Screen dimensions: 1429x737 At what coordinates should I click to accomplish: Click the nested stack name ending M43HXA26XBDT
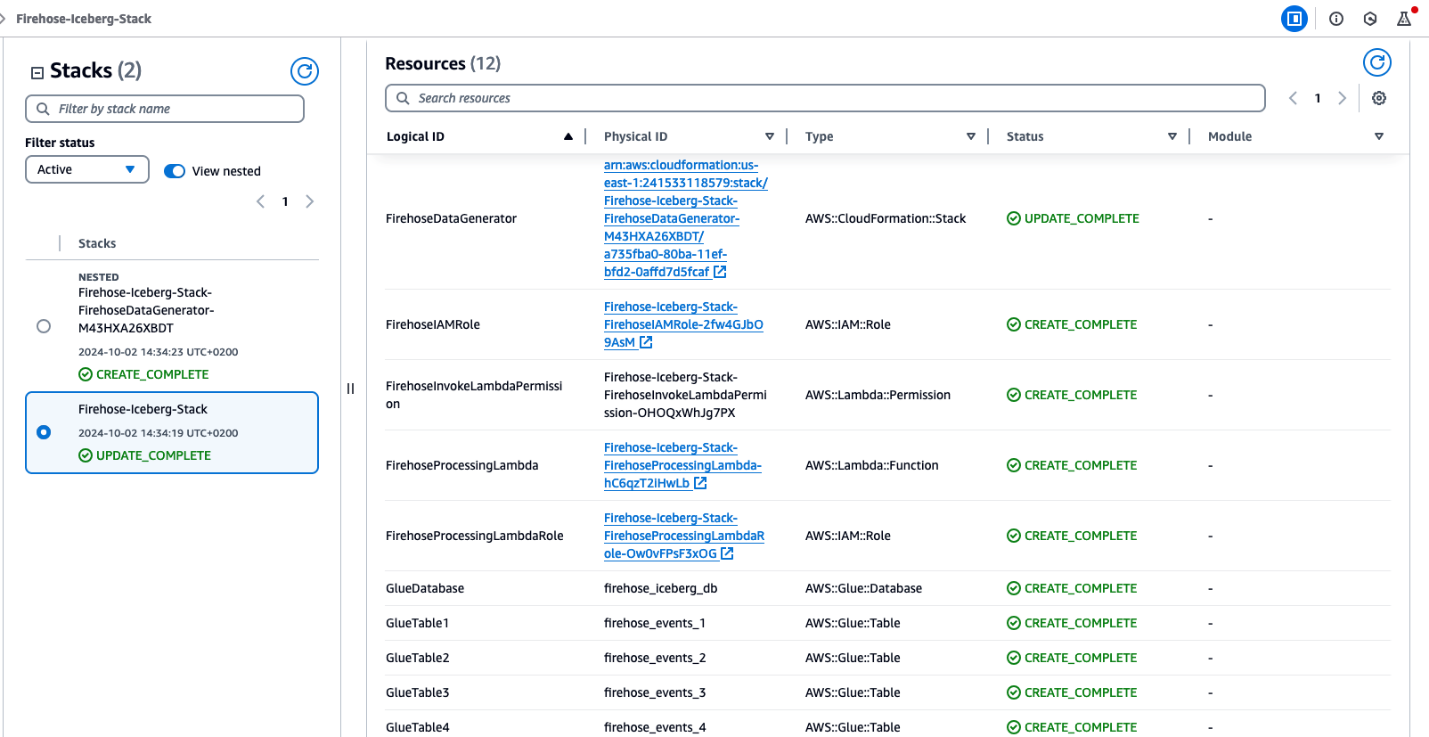click(x=146, y=310)
